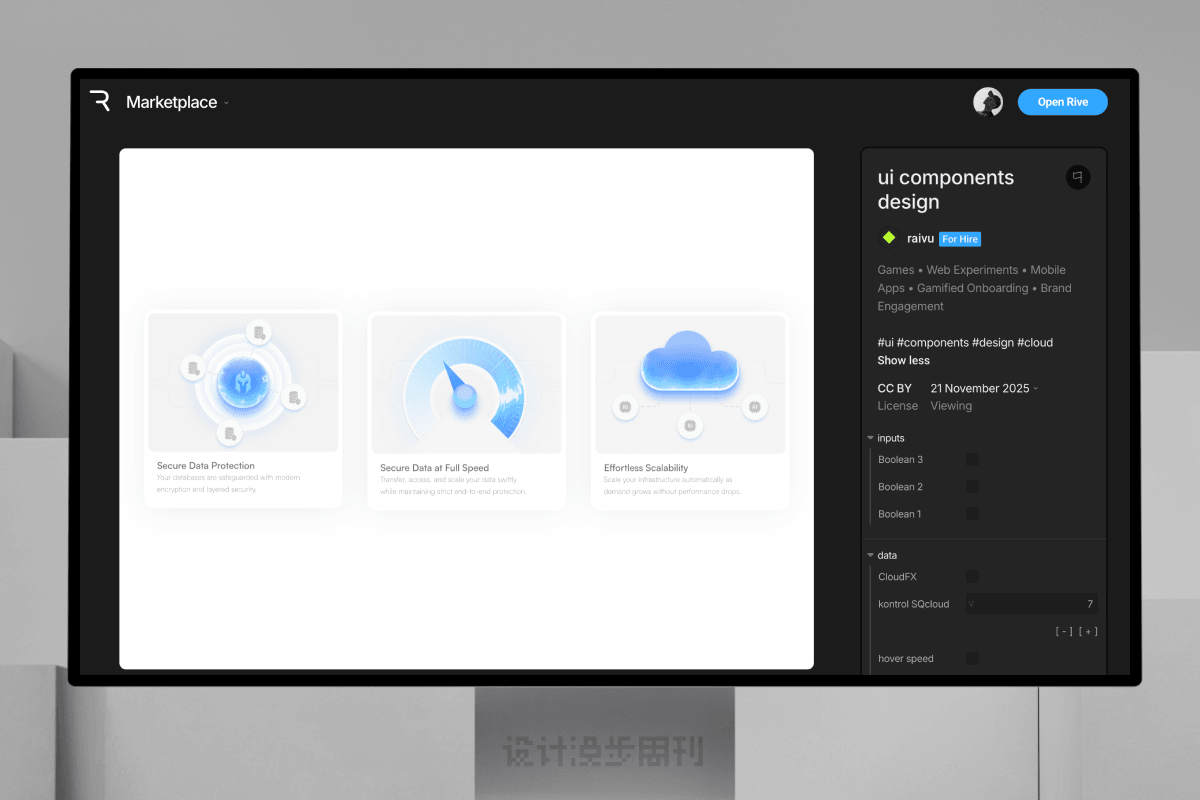Enable the Boolean 3 checkbox
This screenshot has height=800, width=1200.
point(972,460)
